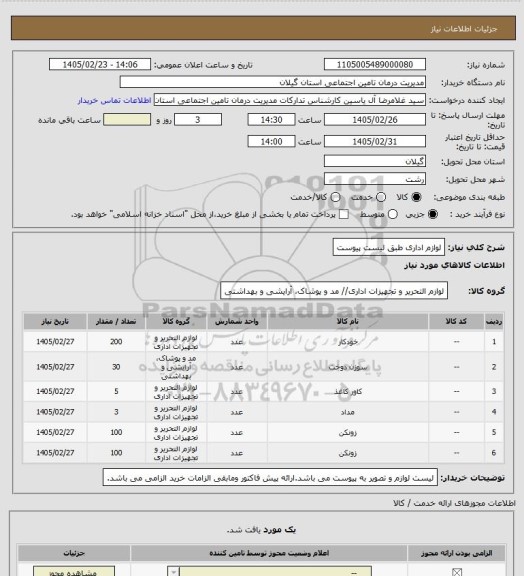Click the validity time field 14:00
Screen dimensions: 524x576
(272, 141)
